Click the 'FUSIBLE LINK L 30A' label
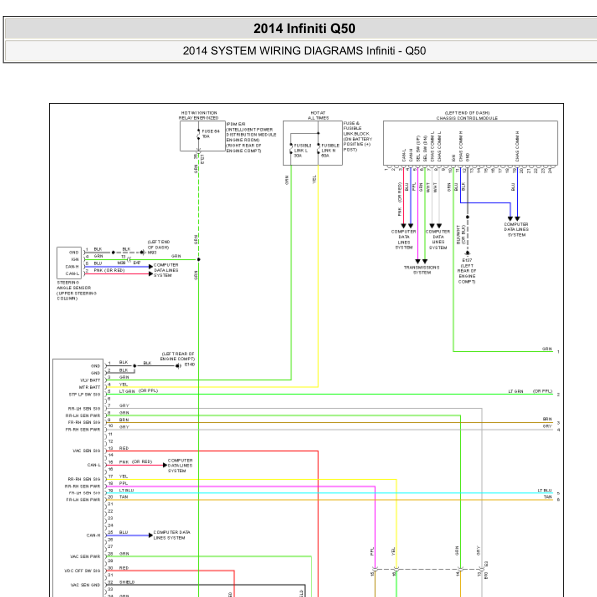The width and height of the screenshot is (597, 597). (302, 150)
